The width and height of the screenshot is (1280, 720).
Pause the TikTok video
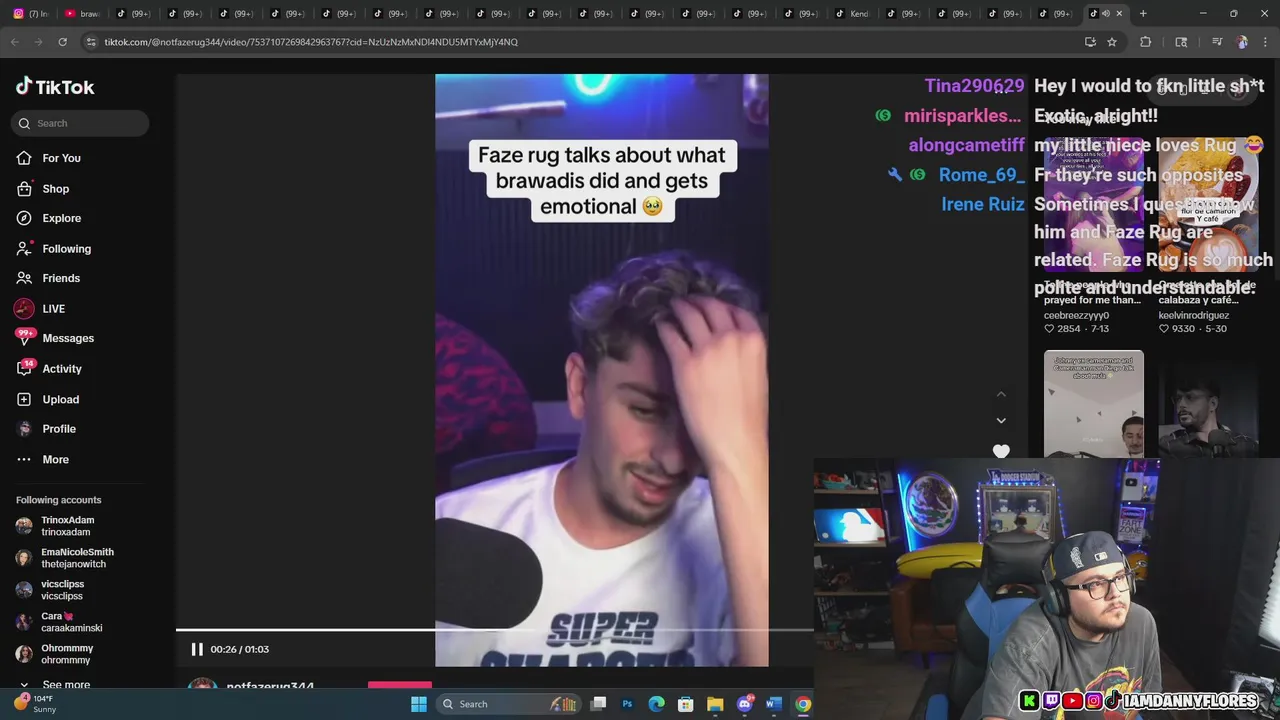pos(197,649)
